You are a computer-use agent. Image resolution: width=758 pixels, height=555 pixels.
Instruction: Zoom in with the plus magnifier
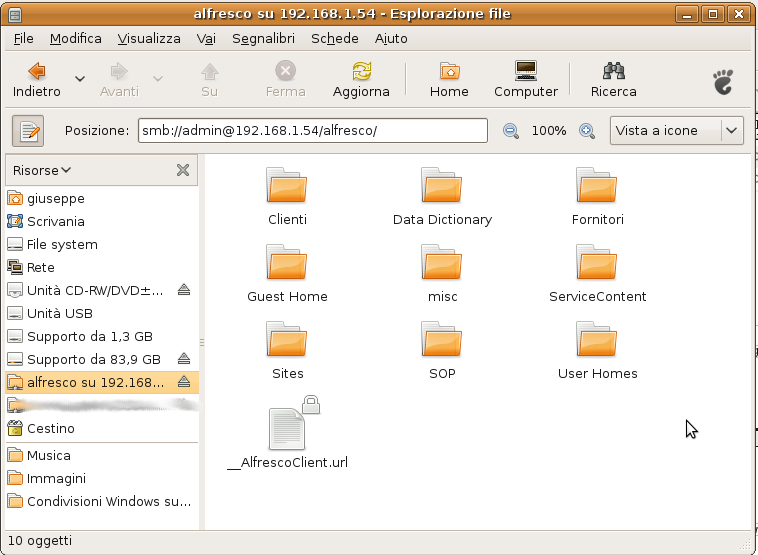[587, 131]
